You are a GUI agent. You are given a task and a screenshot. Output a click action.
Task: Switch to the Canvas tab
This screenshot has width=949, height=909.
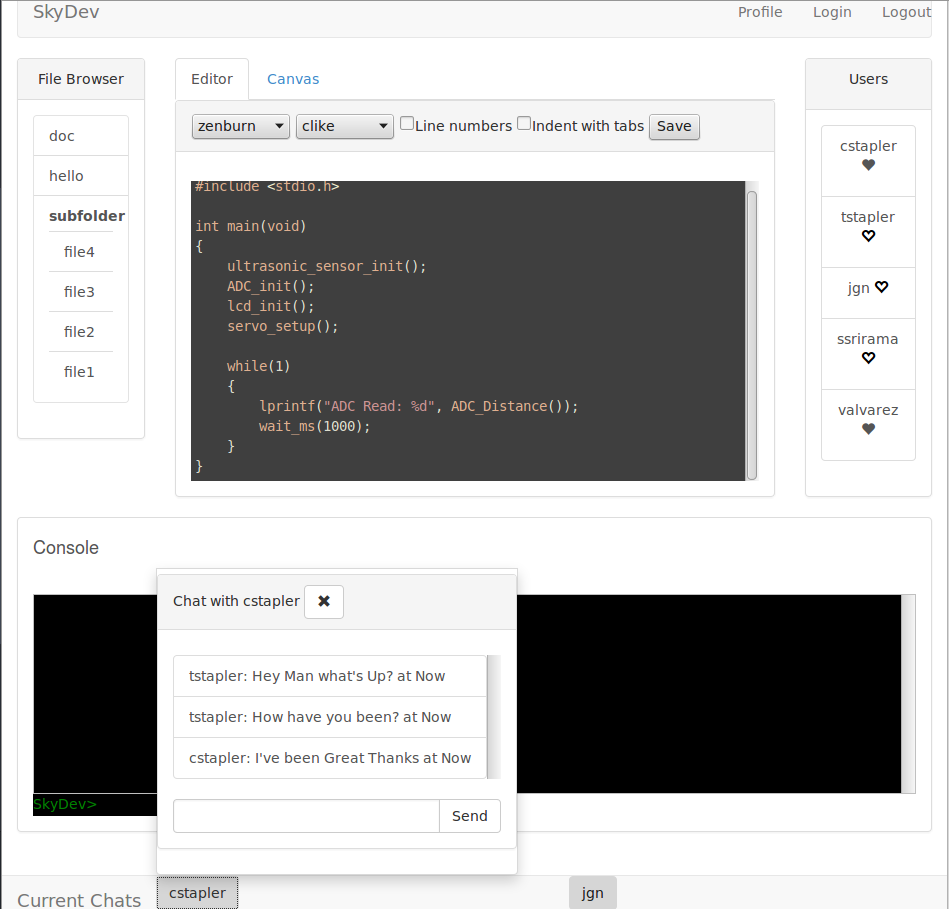tap(293, 79)
